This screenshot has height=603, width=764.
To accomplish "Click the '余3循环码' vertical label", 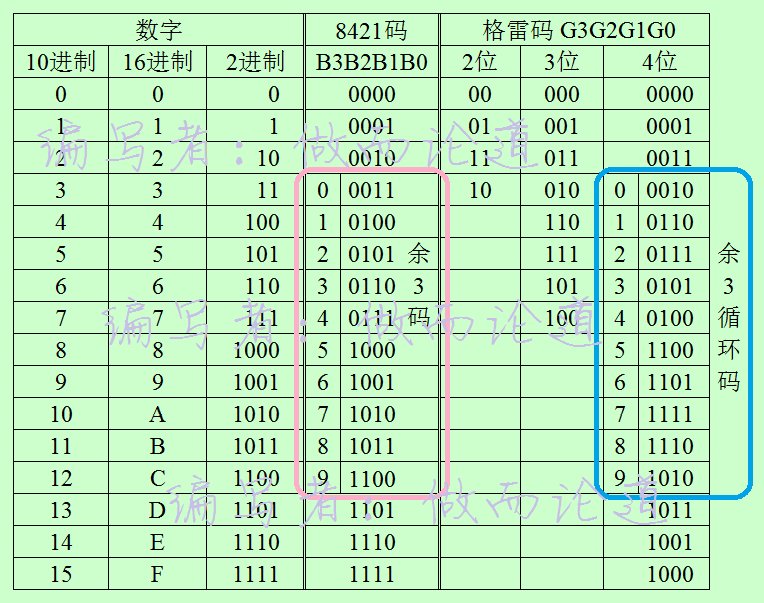I will click(x=728, y=318).
